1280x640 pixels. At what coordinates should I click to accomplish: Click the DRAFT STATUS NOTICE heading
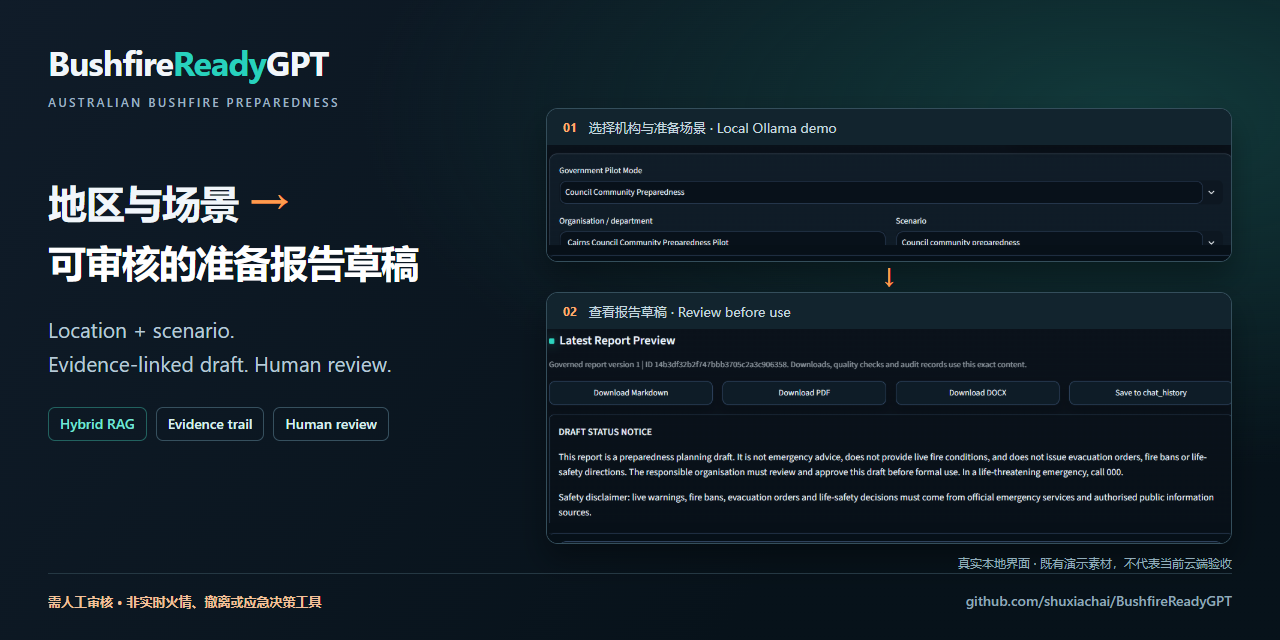click(x=605, y=432)
